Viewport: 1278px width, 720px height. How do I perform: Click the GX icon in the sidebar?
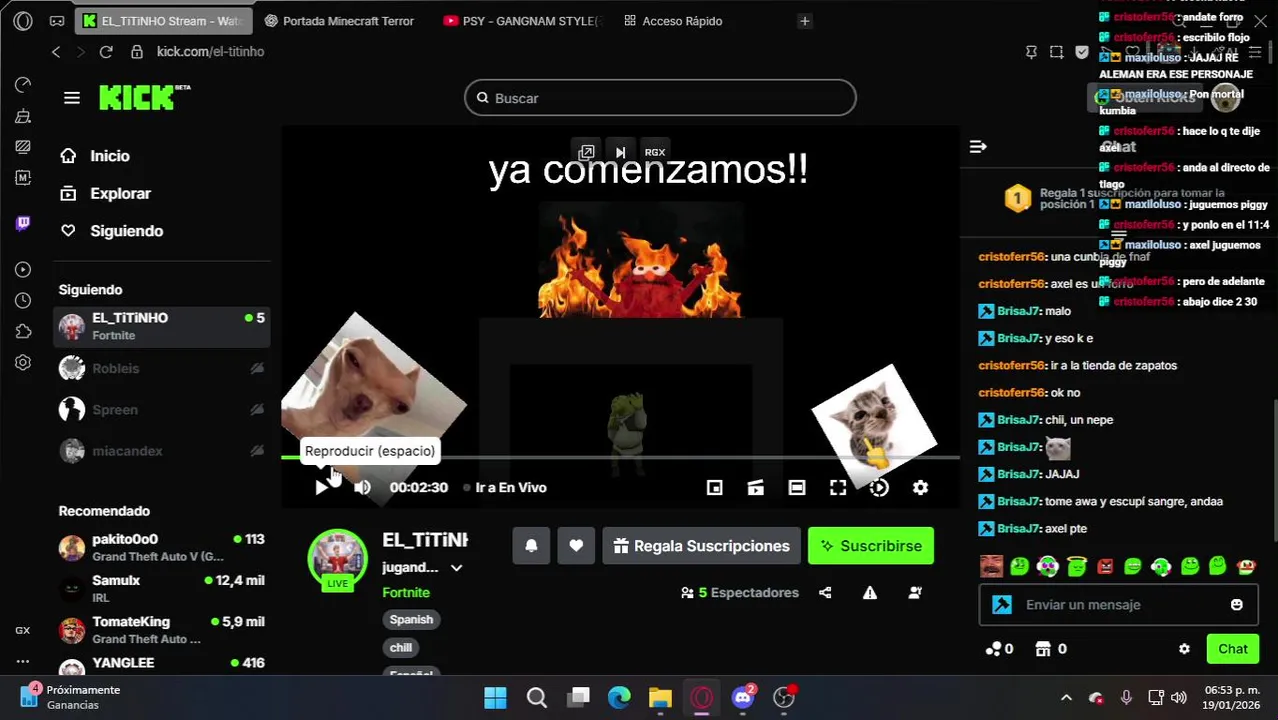[x=23, y=630]
